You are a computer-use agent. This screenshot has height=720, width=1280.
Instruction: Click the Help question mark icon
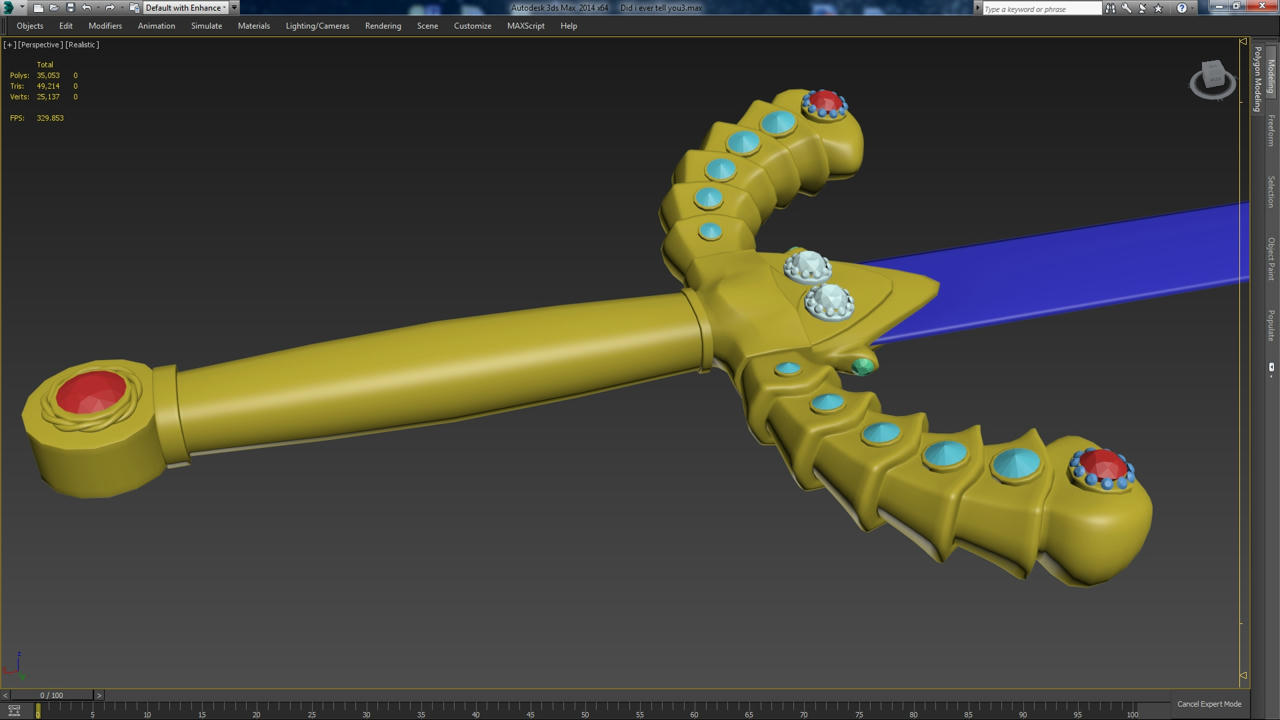point(1181,8)
